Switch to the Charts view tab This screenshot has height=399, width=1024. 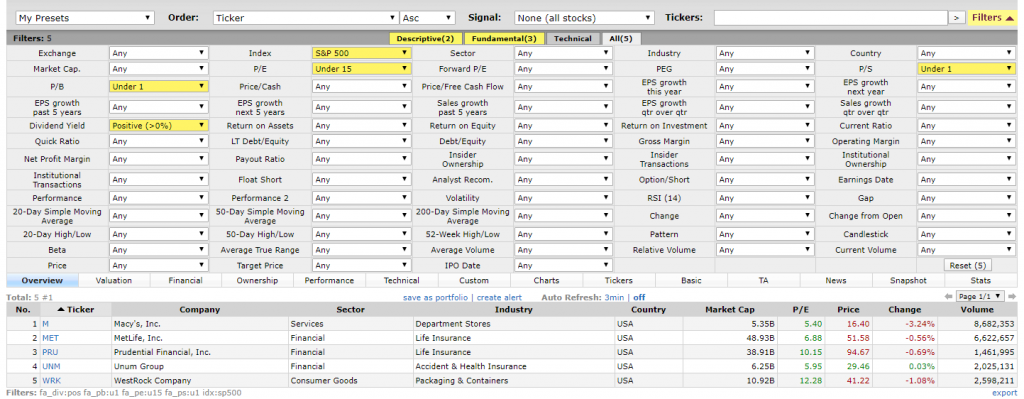(x=546, y=281)
